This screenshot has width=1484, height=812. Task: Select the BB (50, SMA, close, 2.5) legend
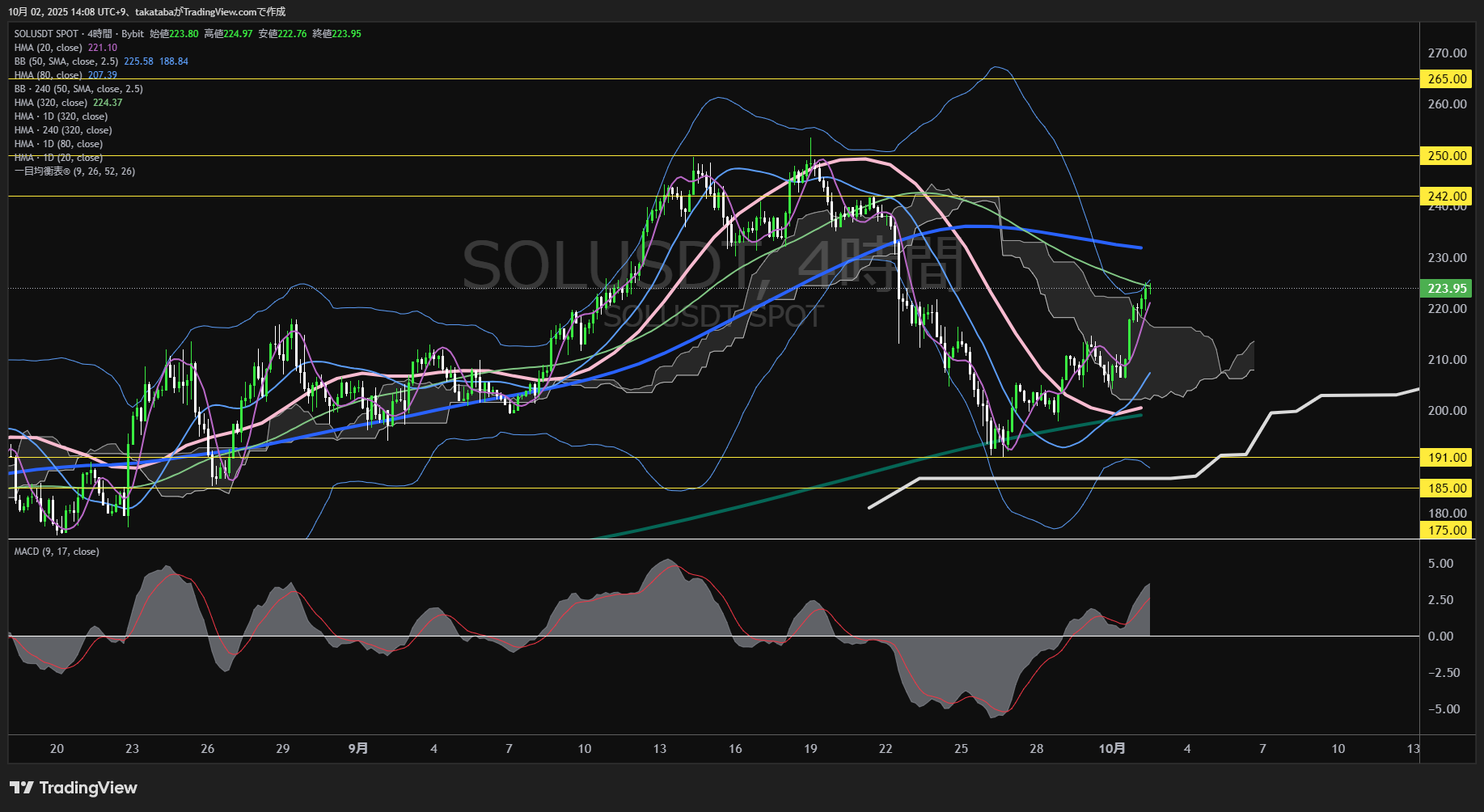point(66,61)
